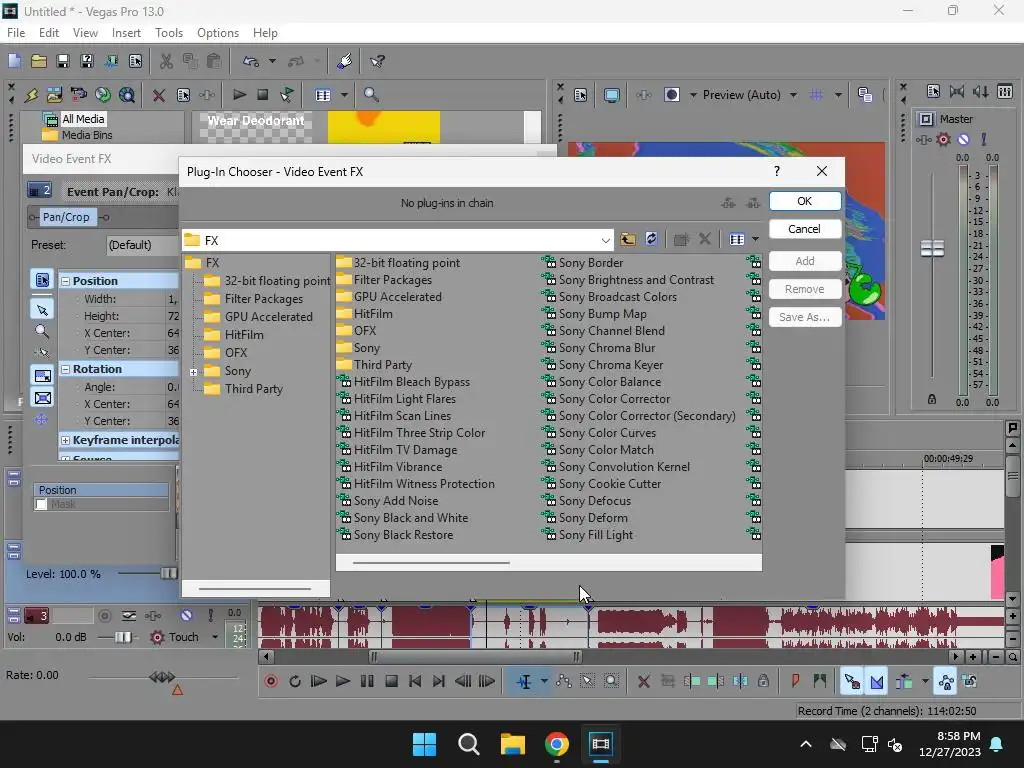Click the Import Media lightning icon
1024x768 pixels.
[x=31, y=95]
